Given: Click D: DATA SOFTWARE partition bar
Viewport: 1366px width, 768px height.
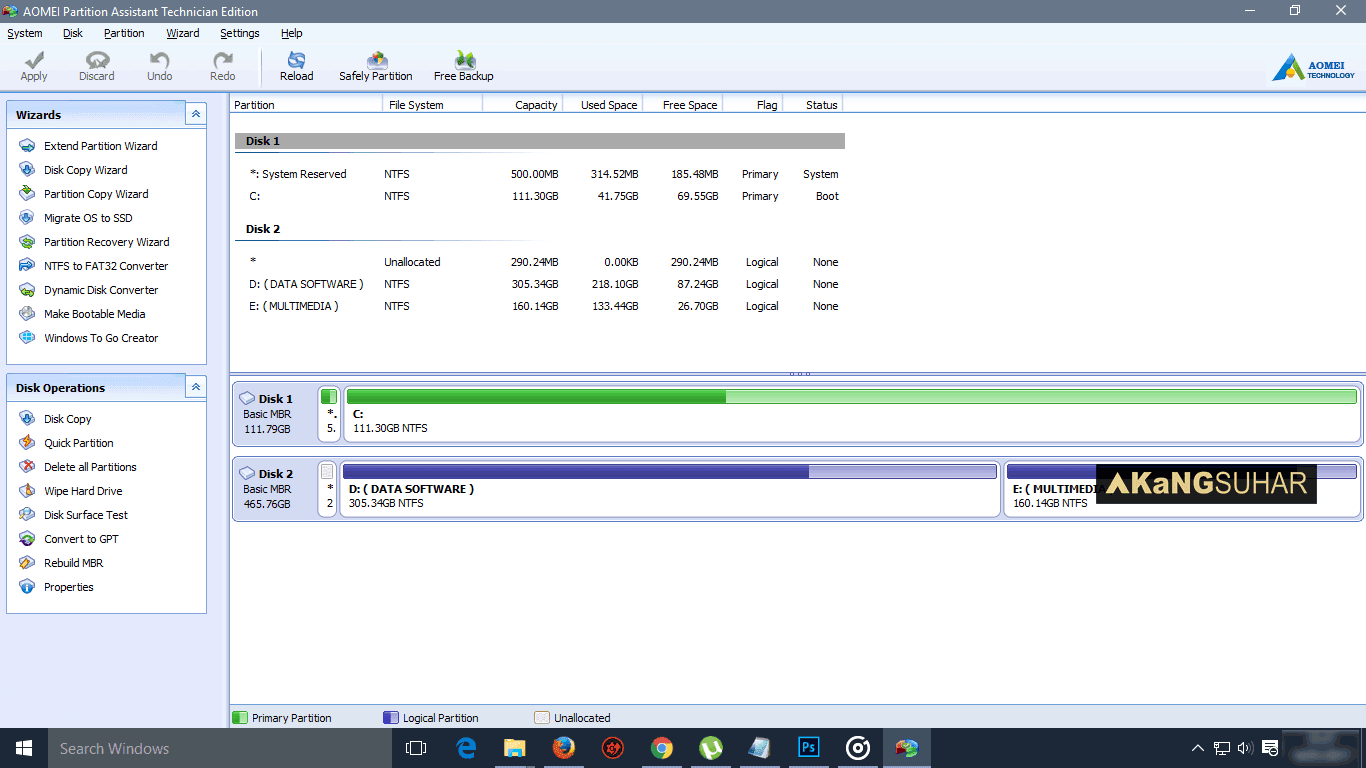Looking at the screenshot, I should coord(670,472).
